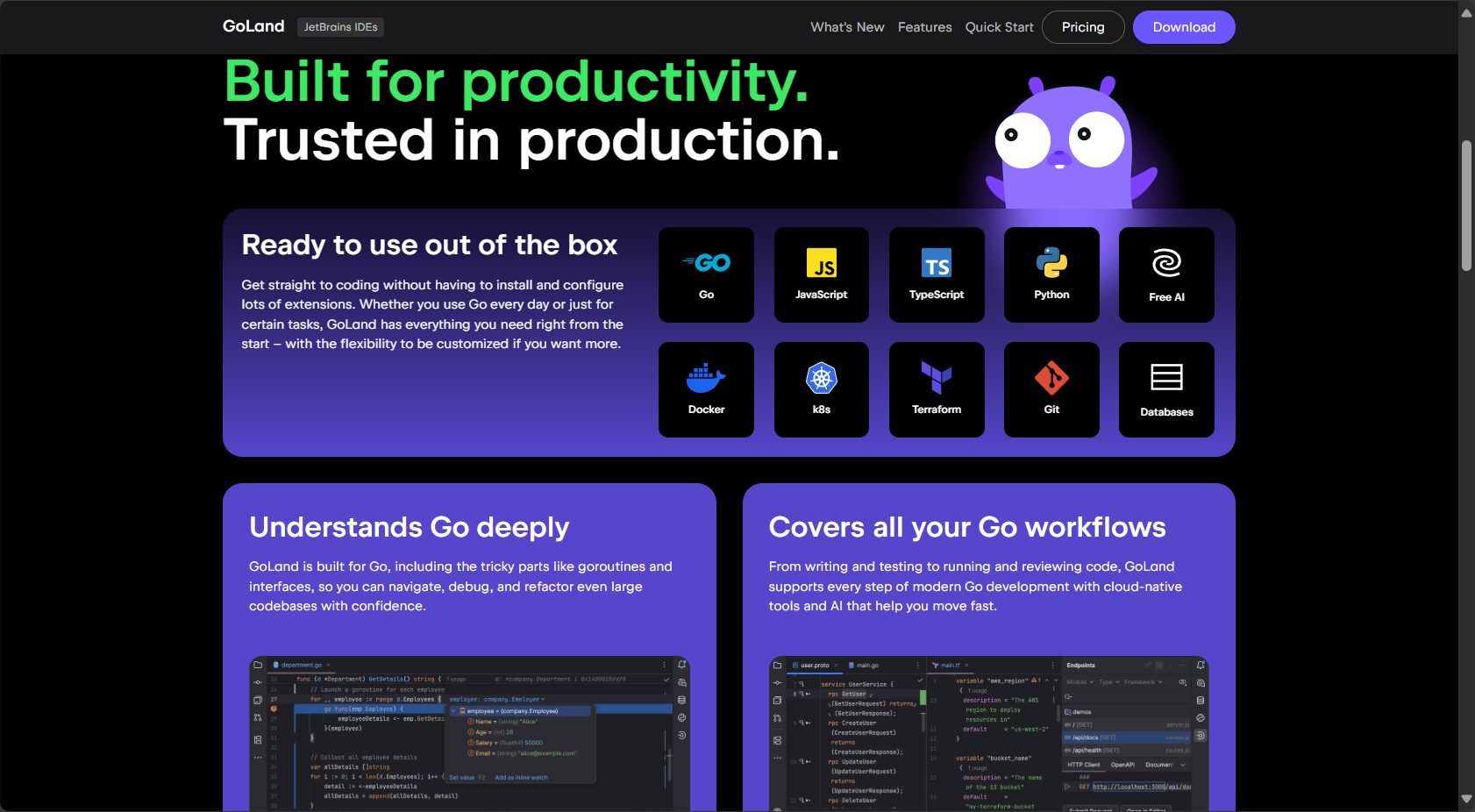Collapse employee = {company.Employee} tree node

pos(453,711)
